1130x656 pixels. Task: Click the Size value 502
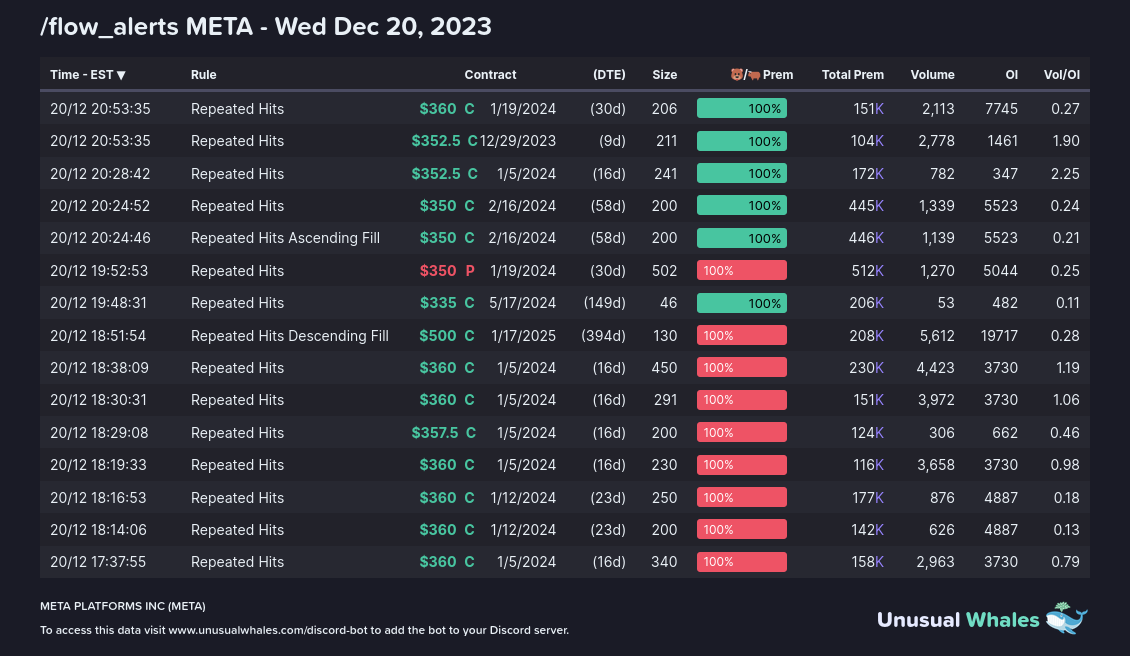[664, 271]
